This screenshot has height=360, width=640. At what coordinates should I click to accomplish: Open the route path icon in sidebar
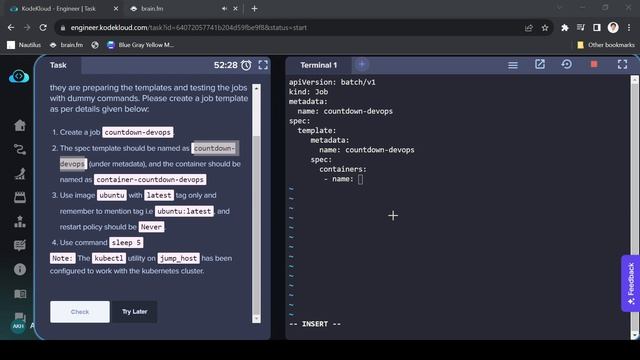click(x=20, y=149)
